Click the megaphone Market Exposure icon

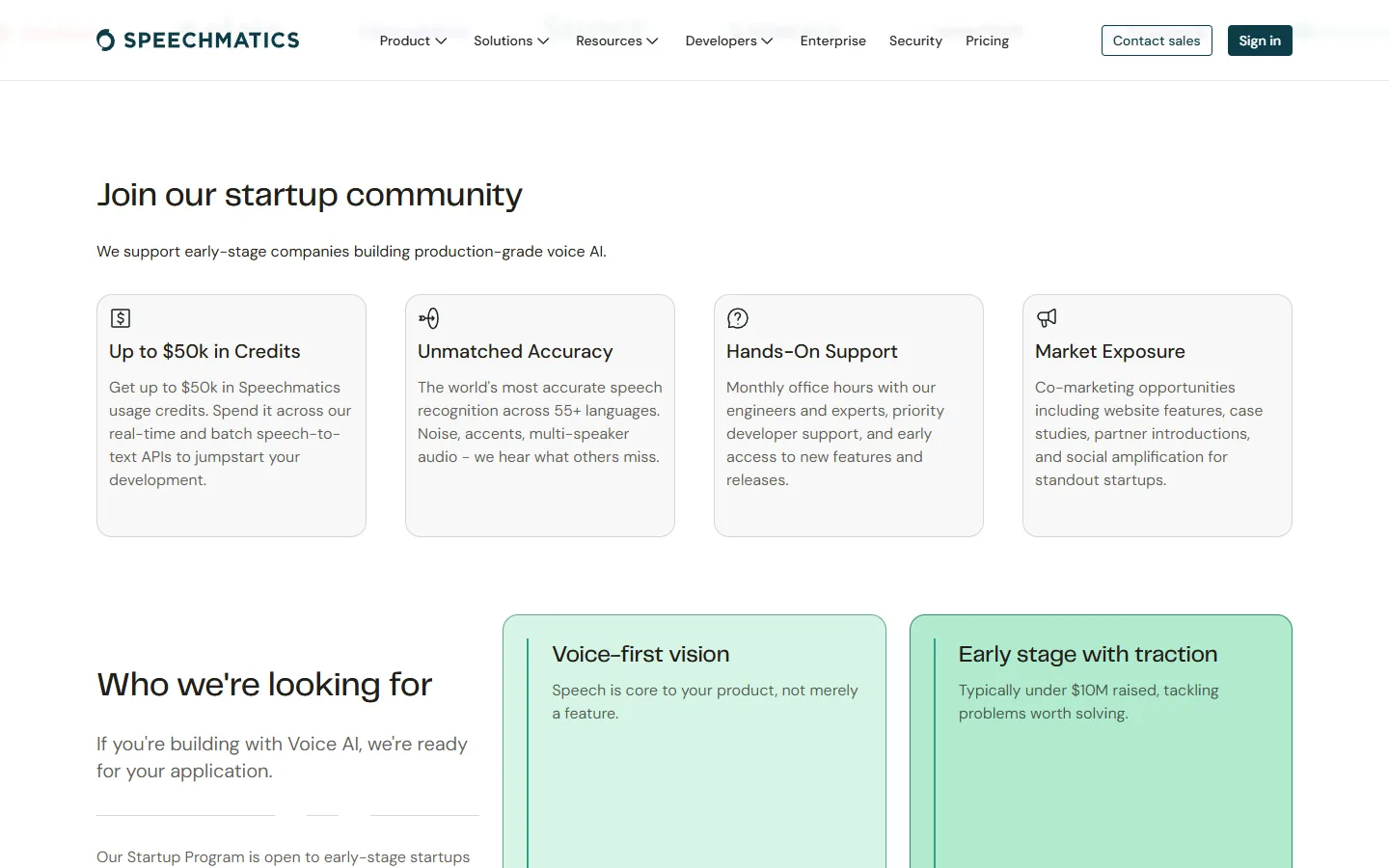(1047, 318)
